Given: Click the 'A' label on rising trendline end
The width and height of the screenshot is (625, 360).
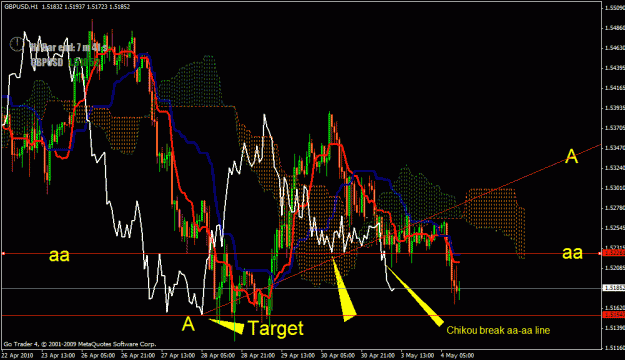Looking at the screenshot, I should click(x=572, y=156).
